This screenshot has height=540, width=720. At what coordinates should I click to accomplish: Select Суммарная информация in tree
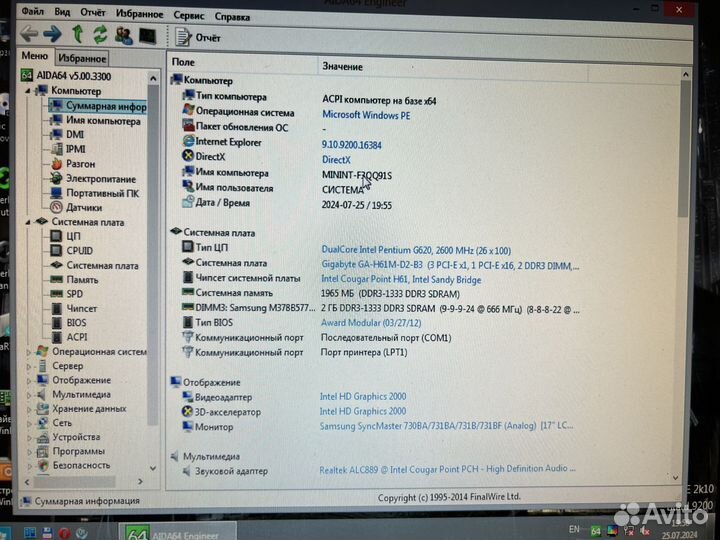[x=98, y=106]
